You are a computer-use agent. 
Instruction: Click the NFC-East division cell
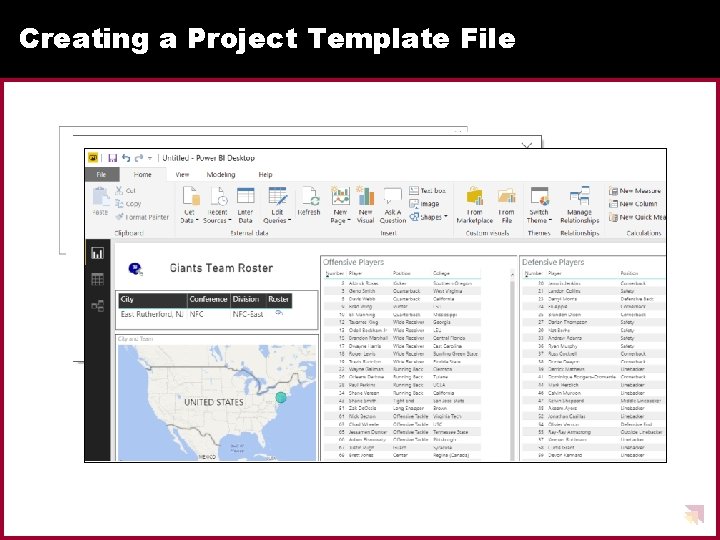[x=248, y=314]
